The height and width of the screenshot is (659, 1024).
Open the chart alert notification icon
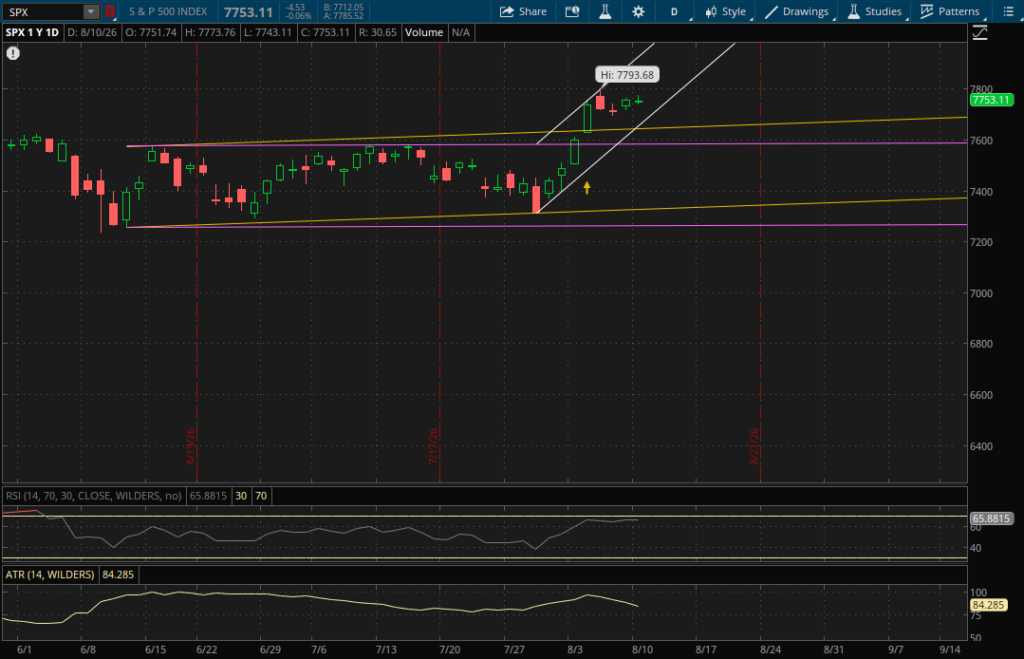pyautogui.click(x=572, y=11)
